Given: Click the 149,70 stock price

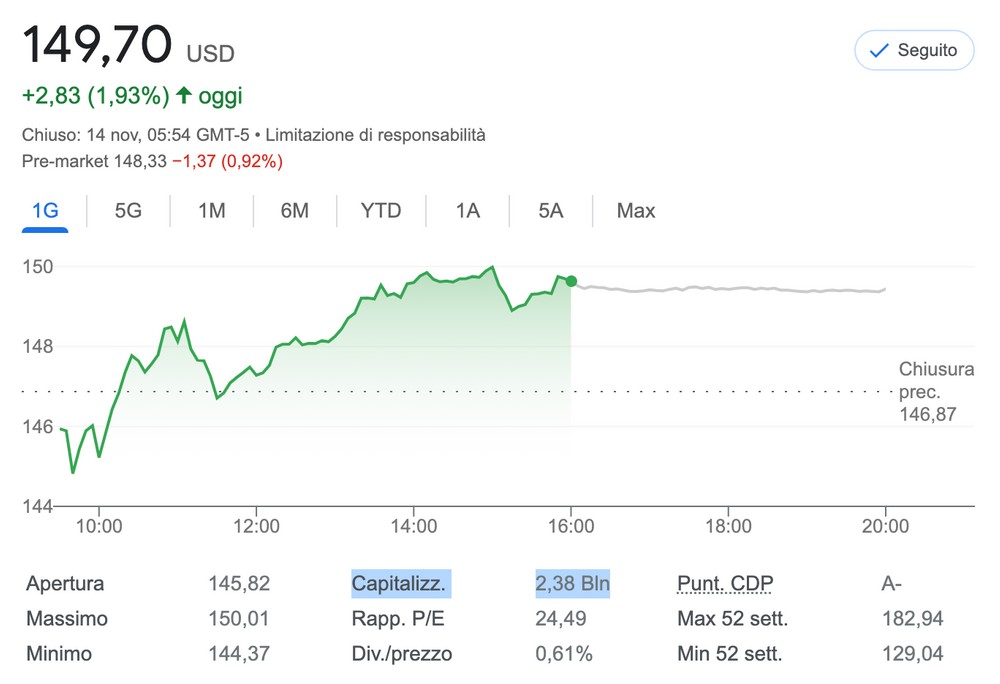Looking at the screenshot, I should (x=97, y=45).
